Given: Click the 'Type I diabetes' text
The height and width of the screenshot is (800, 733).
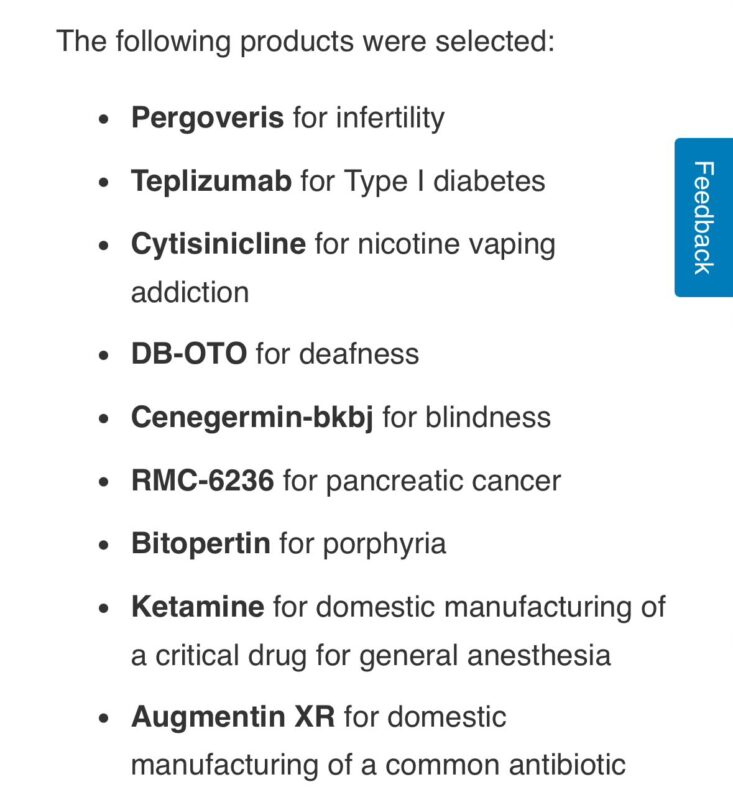Looking at the screenshot, I should (x=445, y=181).
